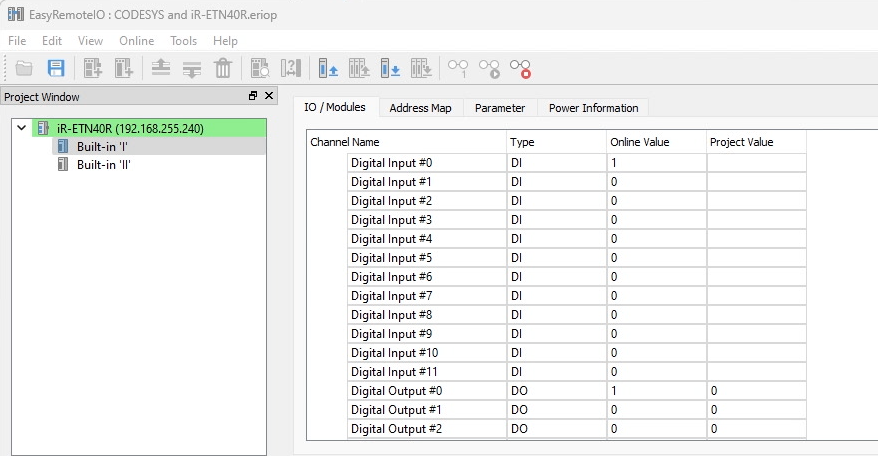Viewport: 878px width, 456px height.
Task: Edit Project Value of Digital Output #1
Action: (x=756, y=410)
